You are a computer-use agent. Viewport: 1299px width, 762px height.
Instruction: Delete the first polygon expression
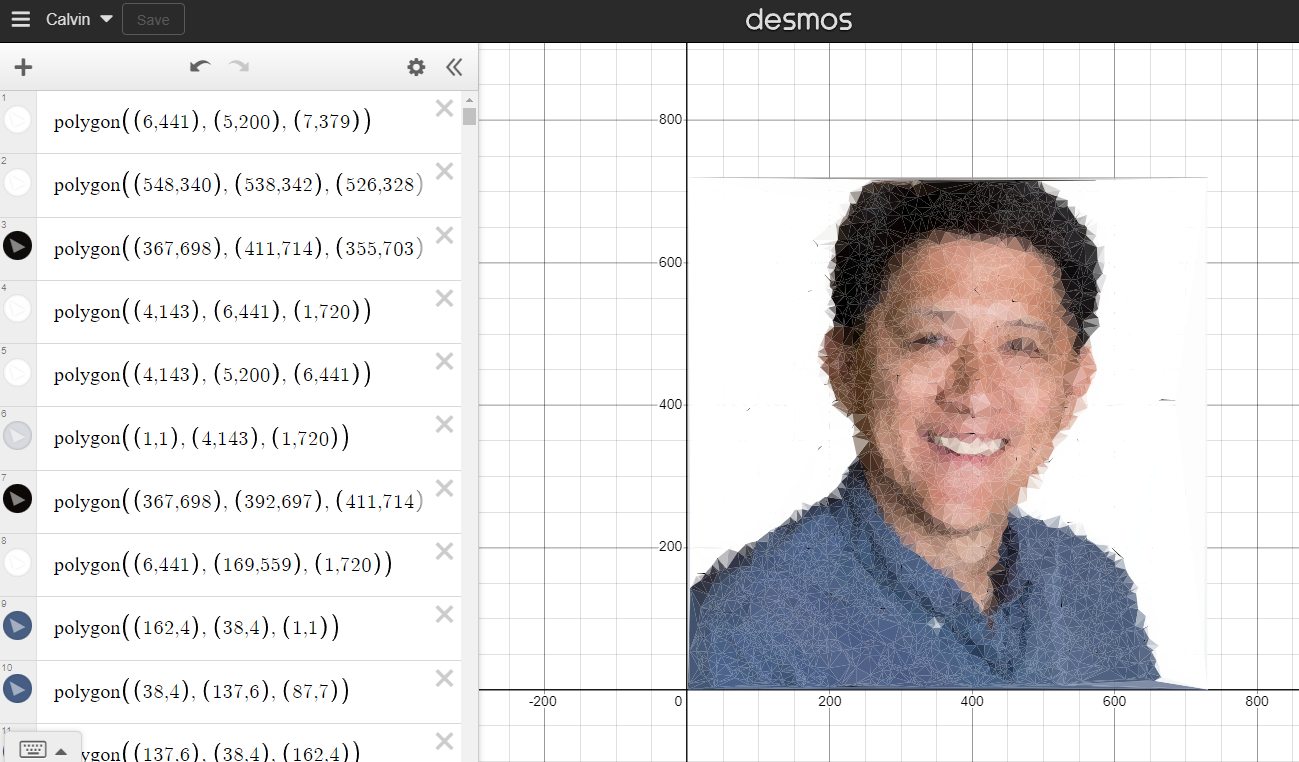pos(443,107)
